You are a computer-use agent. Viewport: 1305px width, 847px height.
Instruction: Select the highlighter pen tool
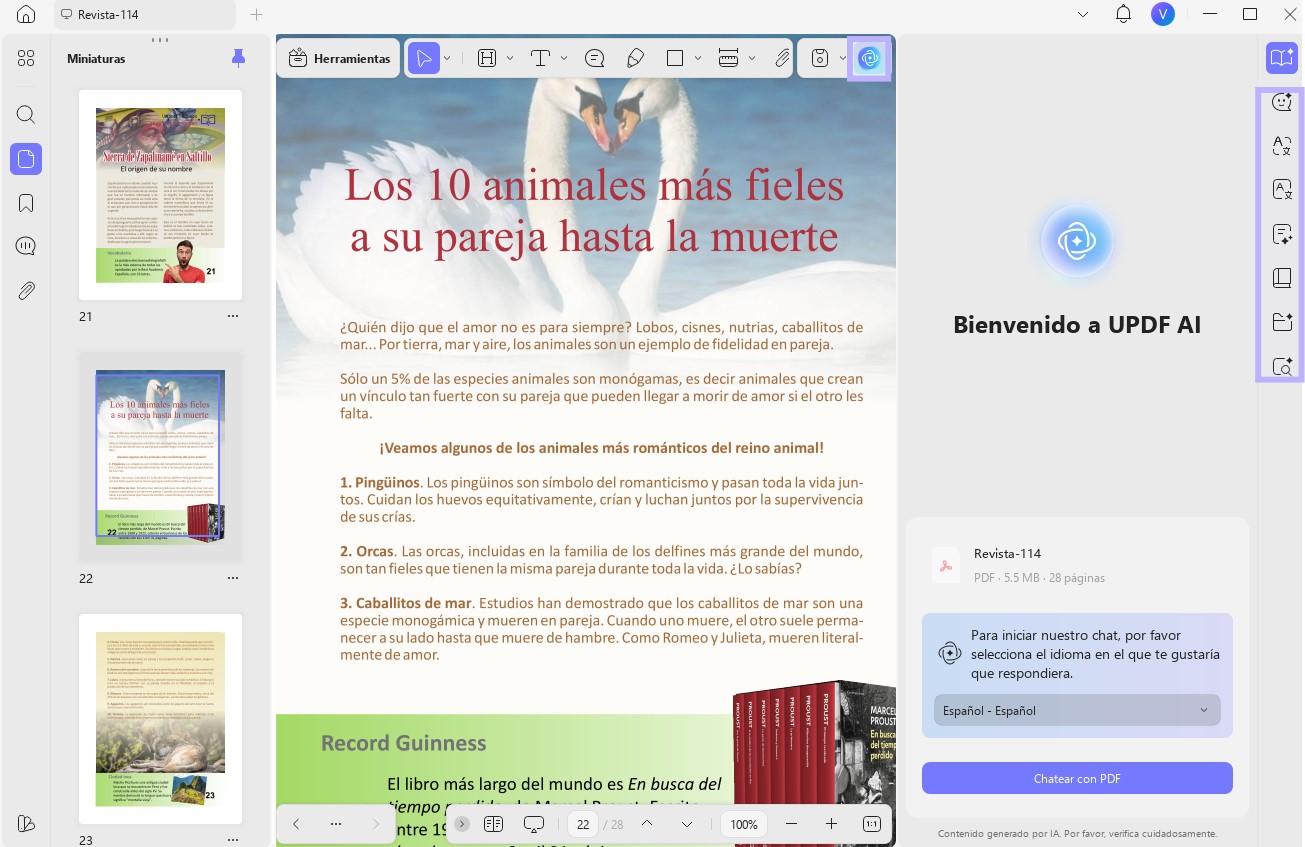point(635,58)
